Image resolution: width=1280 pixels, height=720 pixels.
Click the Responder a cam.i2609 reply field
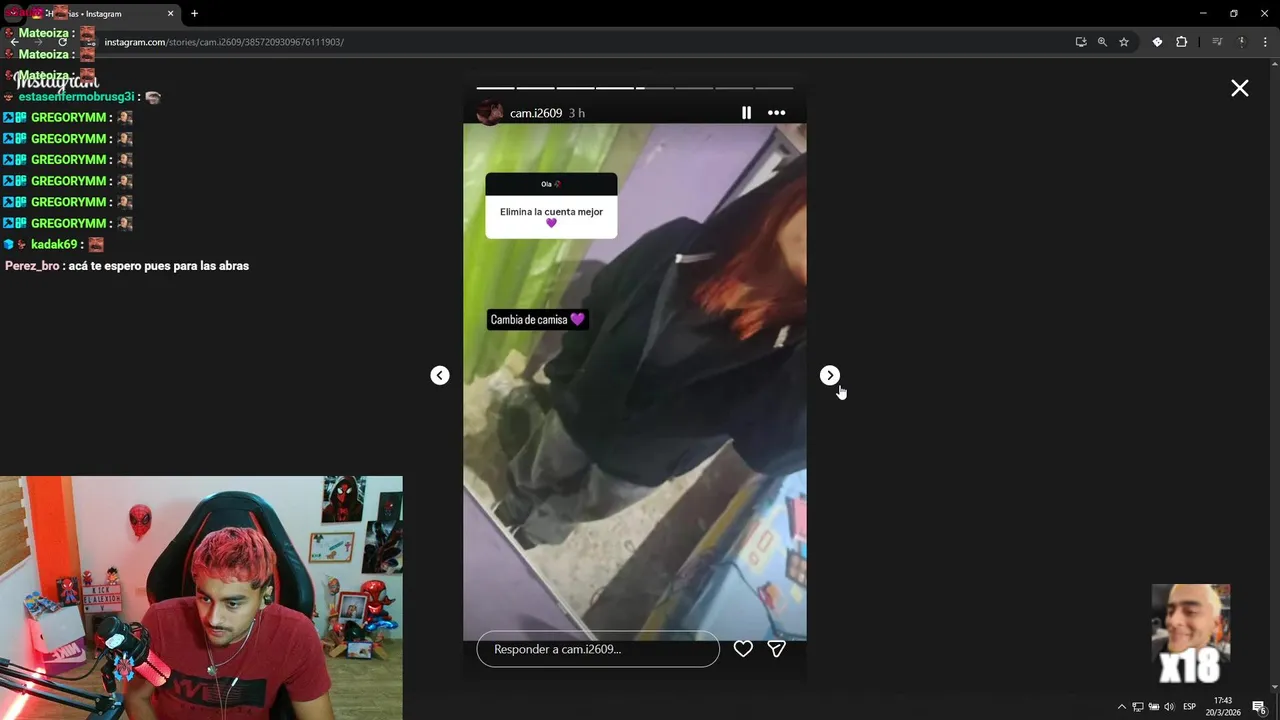pyautogui.click(x=598, y=649)
